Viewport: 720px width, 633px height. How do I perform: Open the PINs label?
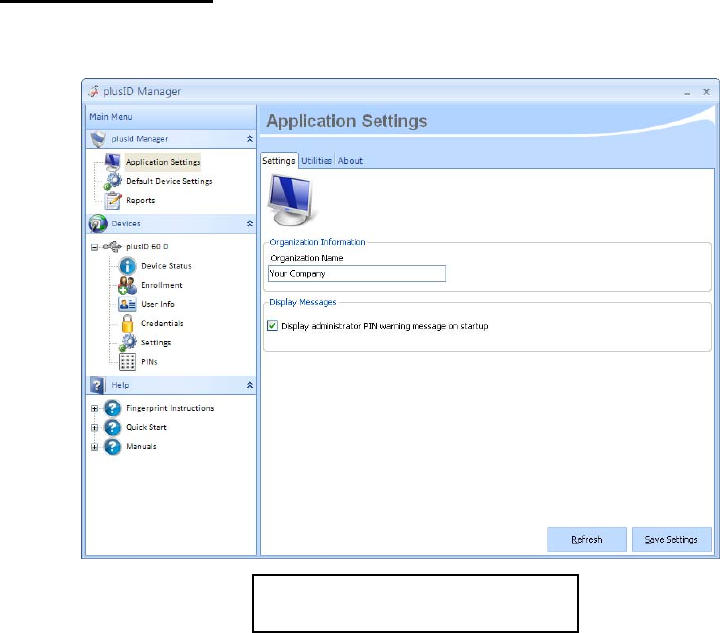tap(149, 362)
